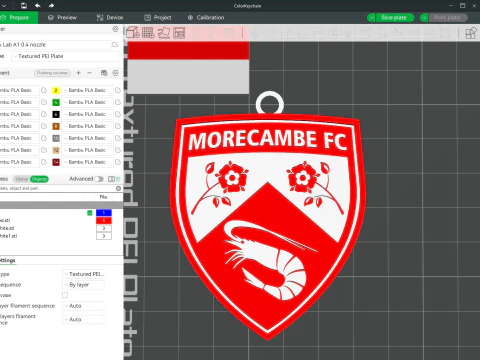Change the red filament 5 cell in object list

(104, 220)
